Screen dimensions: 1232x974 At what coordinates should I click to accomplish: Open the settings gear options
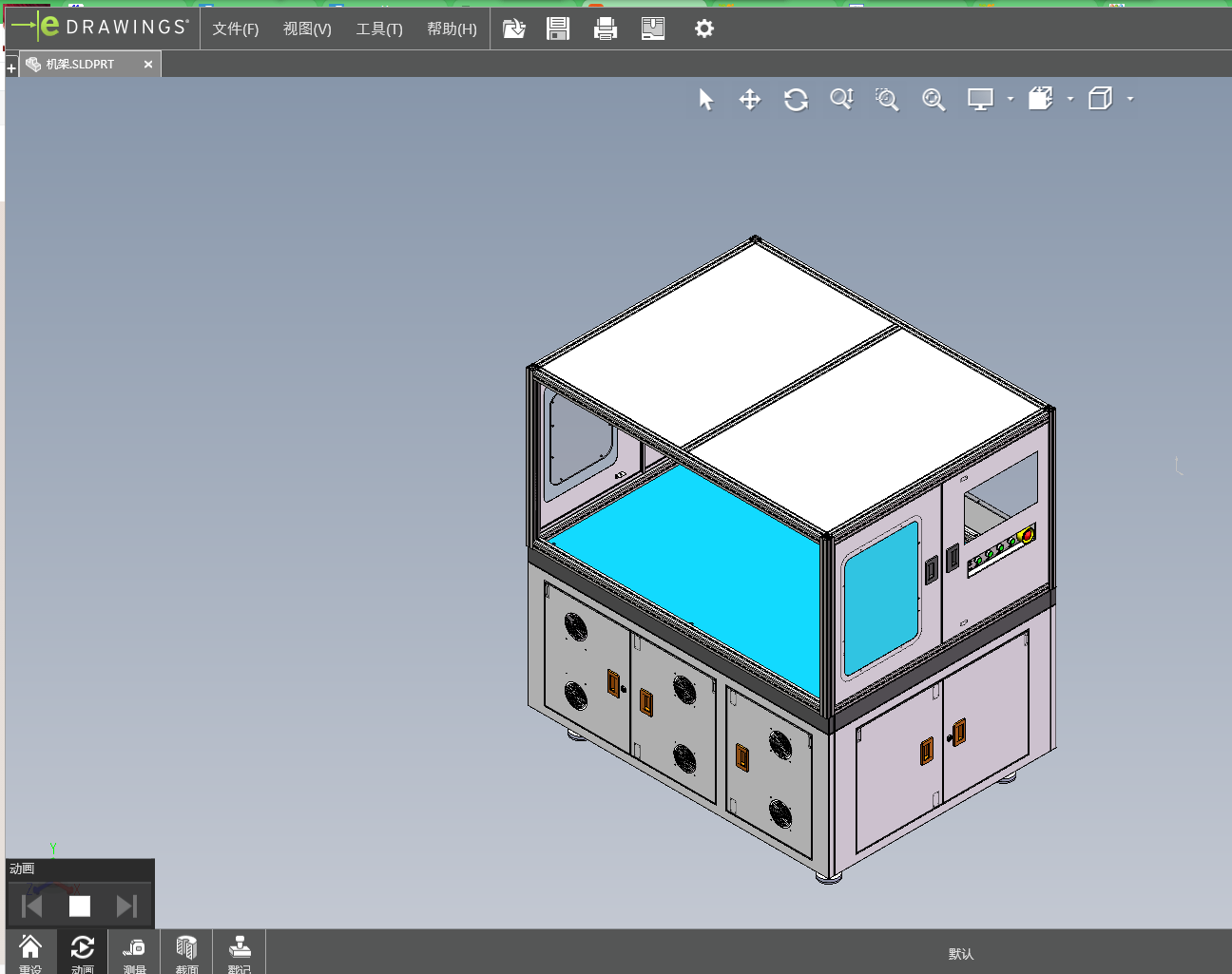(703, 29)
